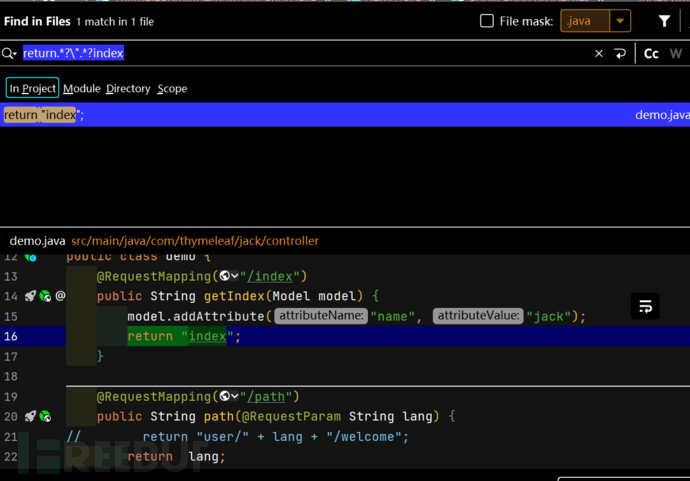Click the filter funnel icon
The image size is (690, 481).
point(664,21)
